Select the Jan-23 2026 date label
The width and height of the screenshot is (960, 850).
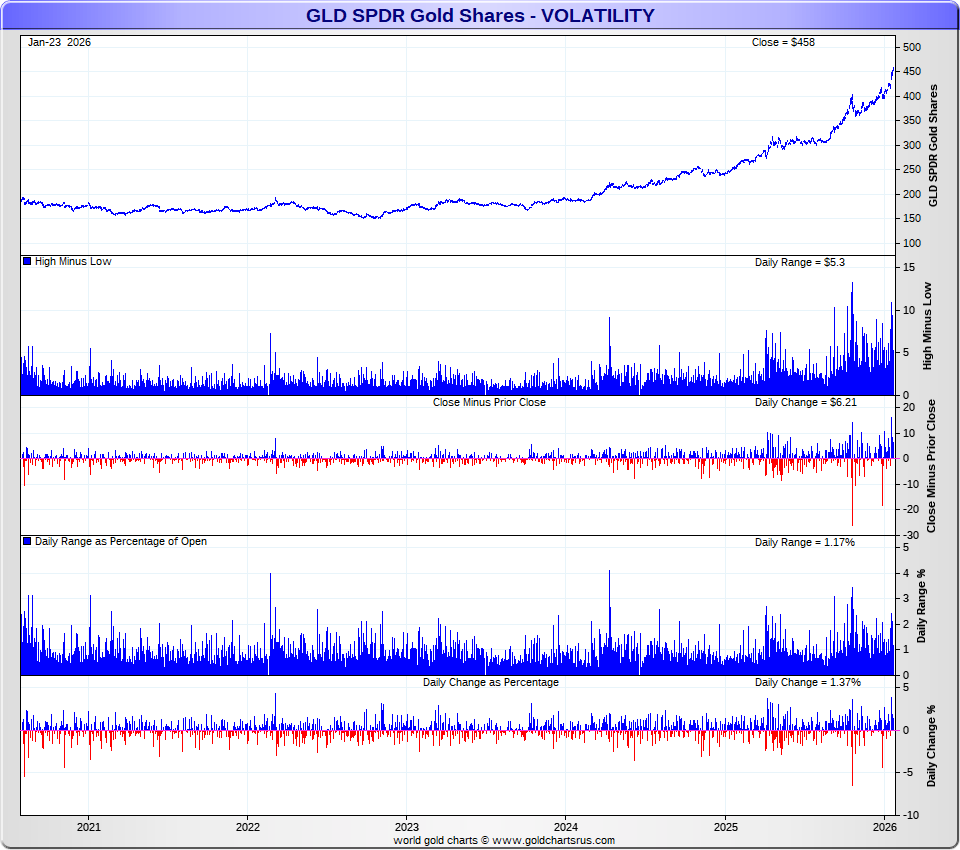pyautogui.click(x=59, y=42)
